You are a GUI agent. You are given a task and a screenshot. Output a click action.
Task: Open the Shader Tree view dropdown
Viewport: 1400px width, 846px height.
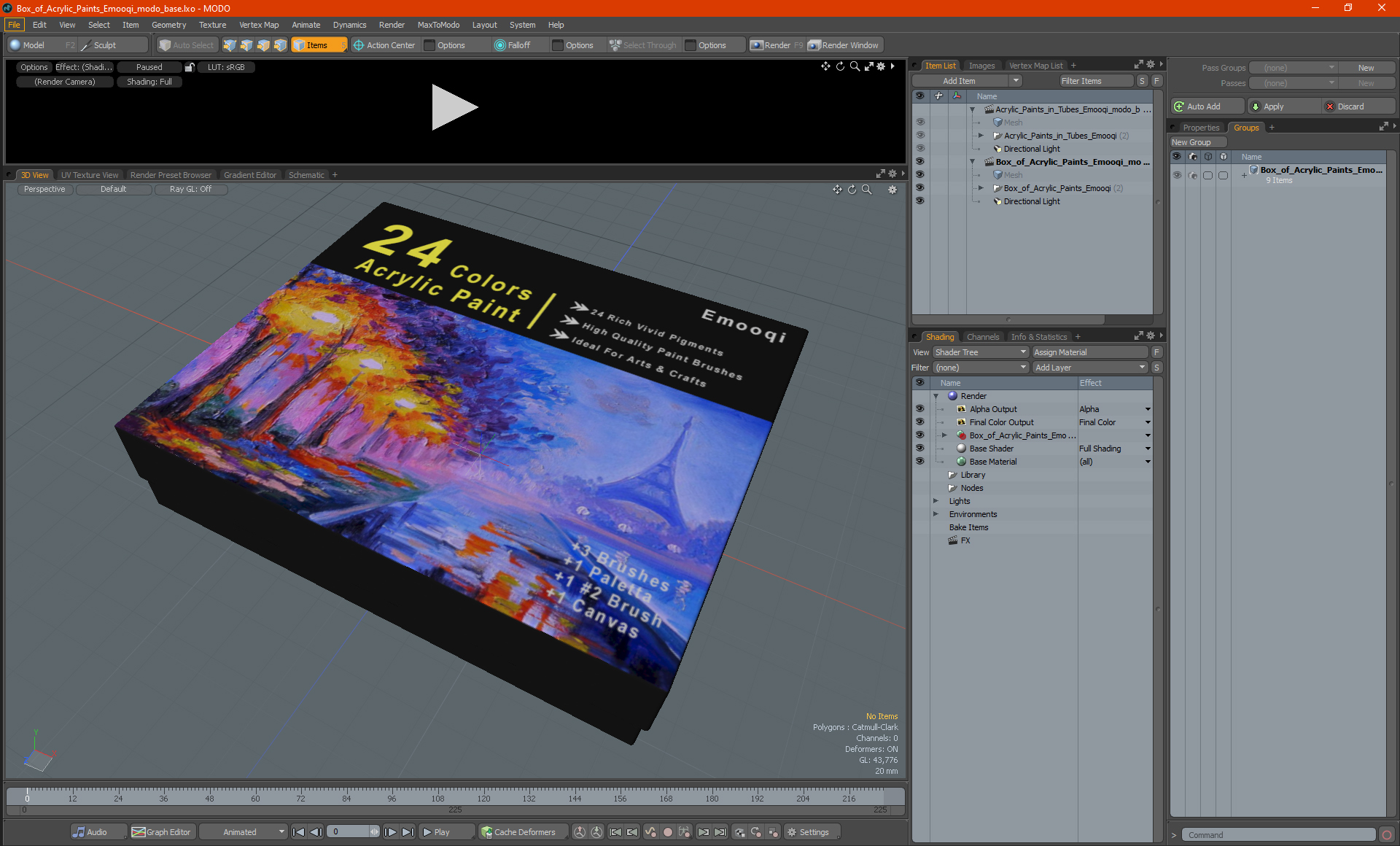pyautogui.click(x=981, y=352)
